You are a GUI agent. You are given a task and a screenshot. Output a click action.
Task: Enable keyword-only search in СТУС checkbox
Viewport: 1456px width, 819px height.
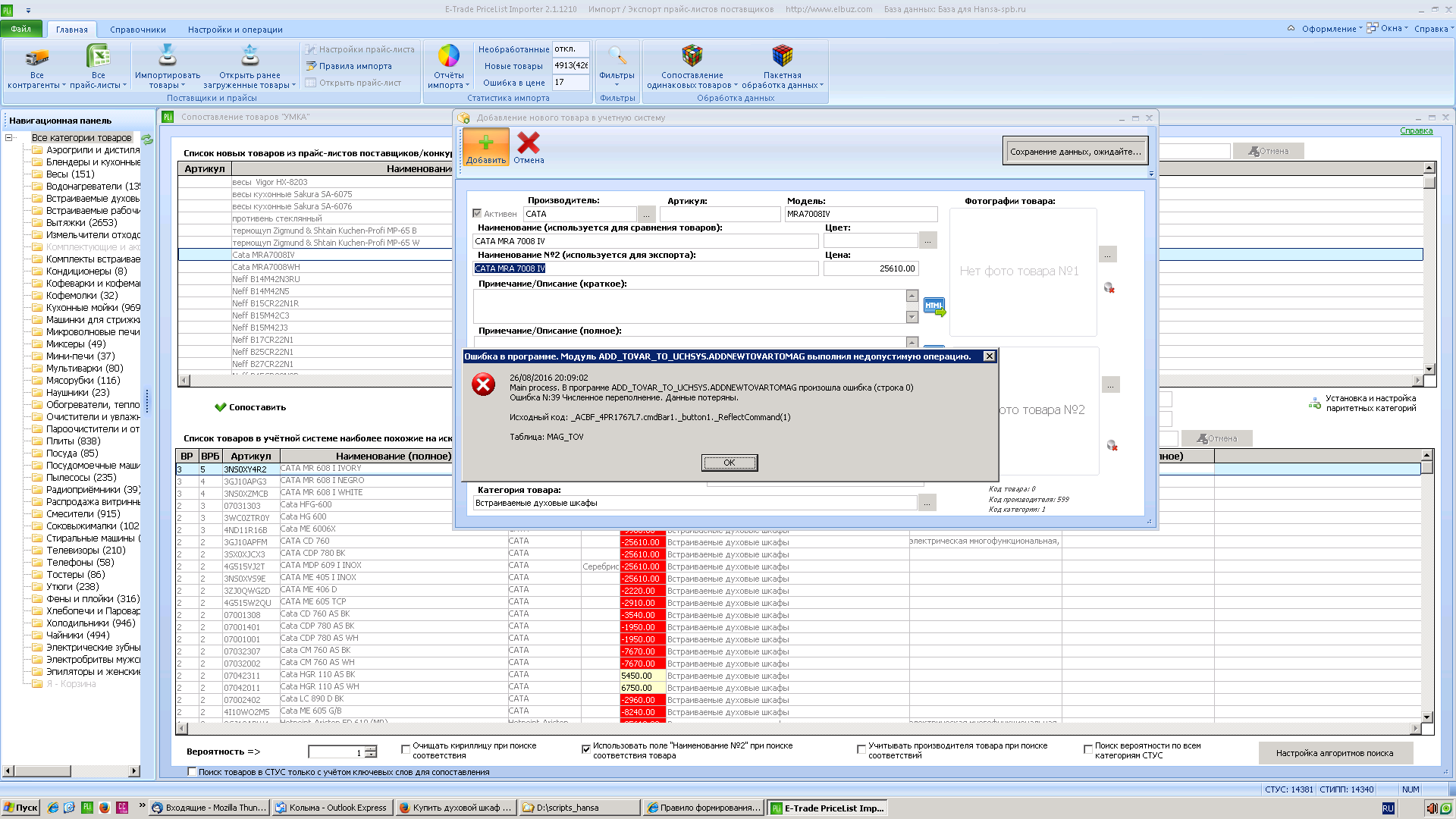192,772
